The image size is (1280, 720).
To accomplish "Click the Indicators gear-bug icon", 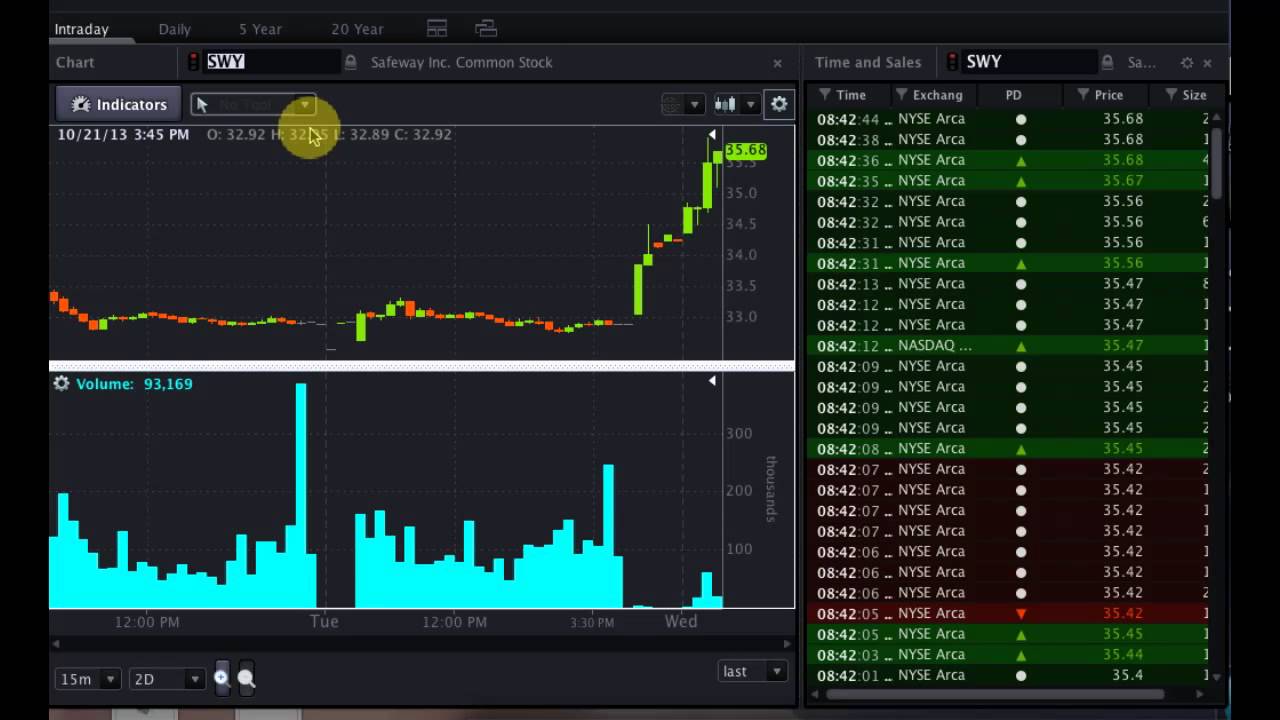I will (x=81, y=104).
